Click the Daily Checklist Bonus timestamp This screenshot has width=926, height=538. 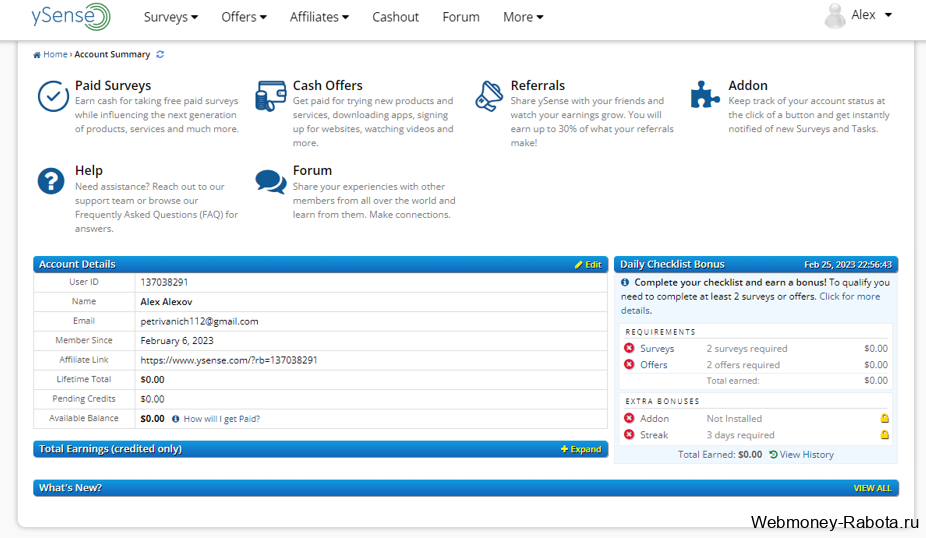pos(847,265)
